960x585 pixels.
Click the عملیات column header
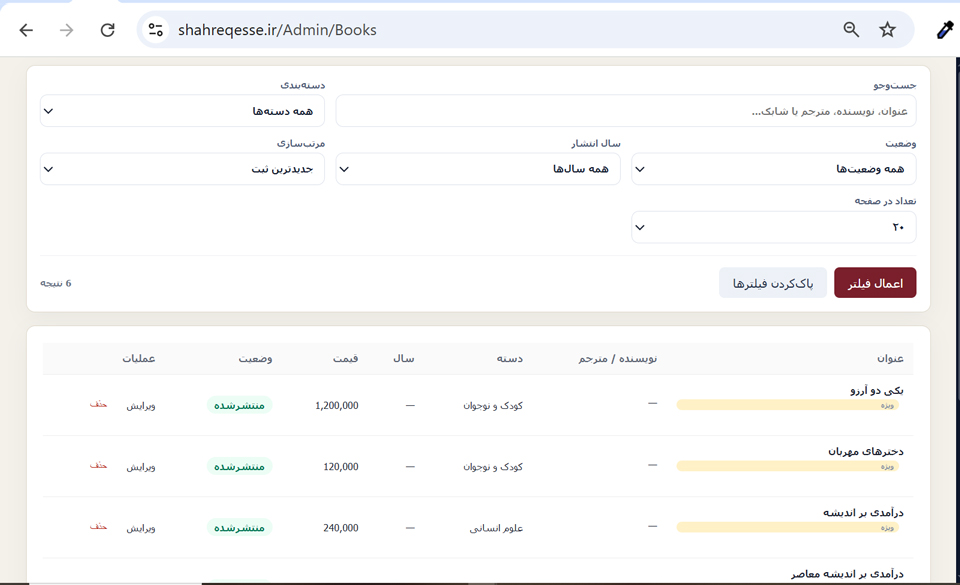point(138,359)
